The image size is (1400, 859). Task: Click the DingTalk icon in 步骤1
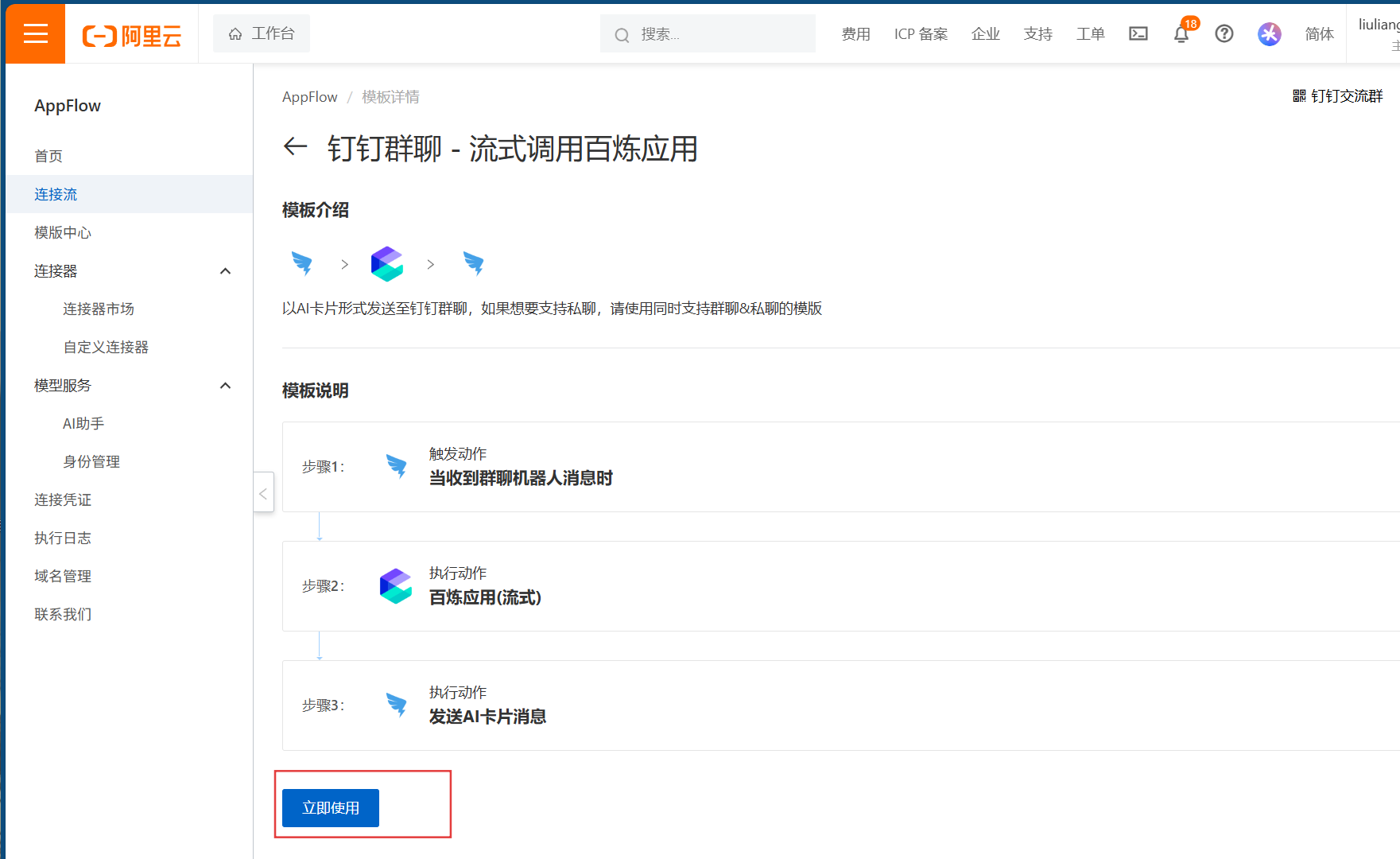(396, 466)
